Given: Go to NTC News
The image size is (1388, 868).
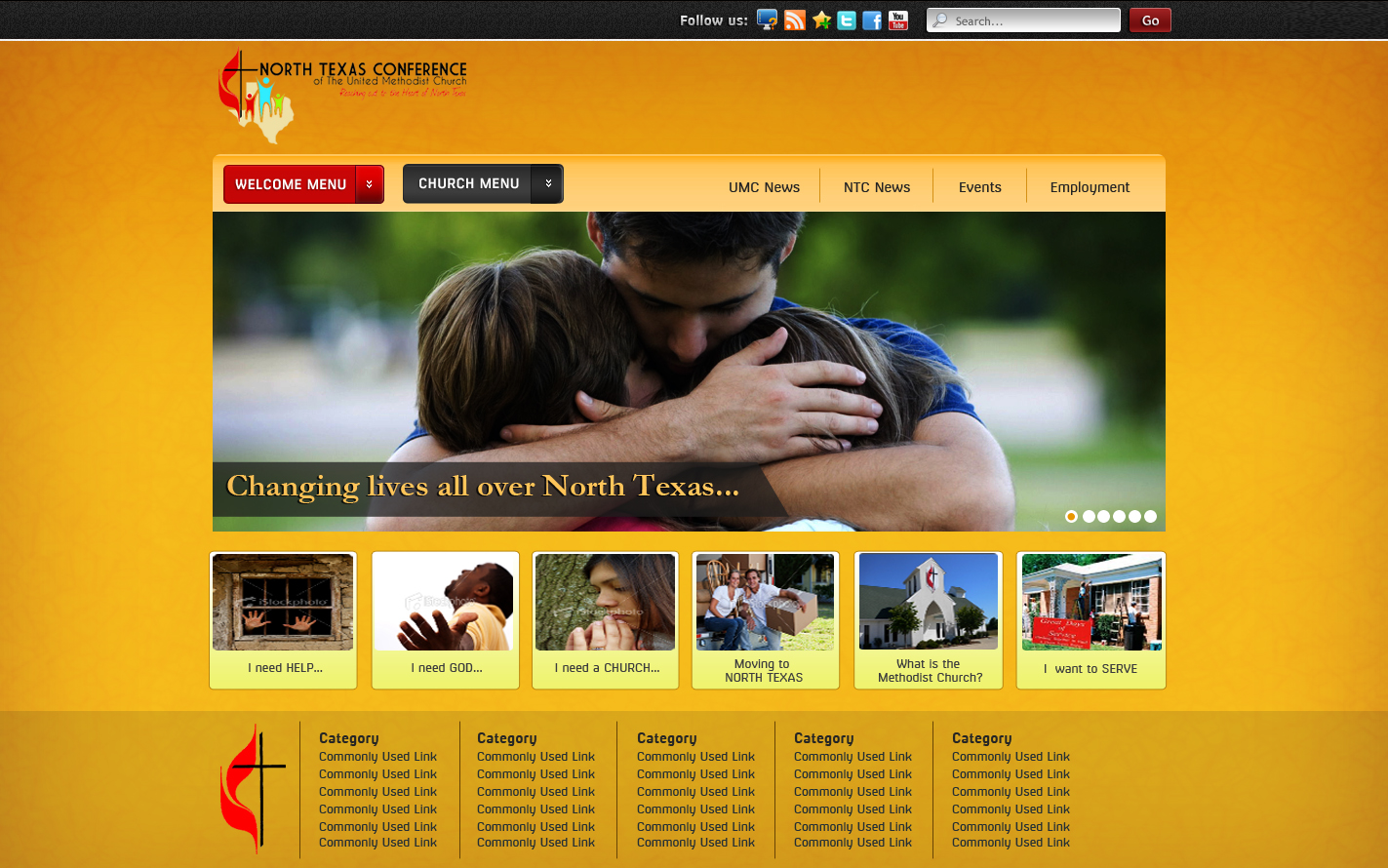Looking at the screenshot, I should [877, 187].
